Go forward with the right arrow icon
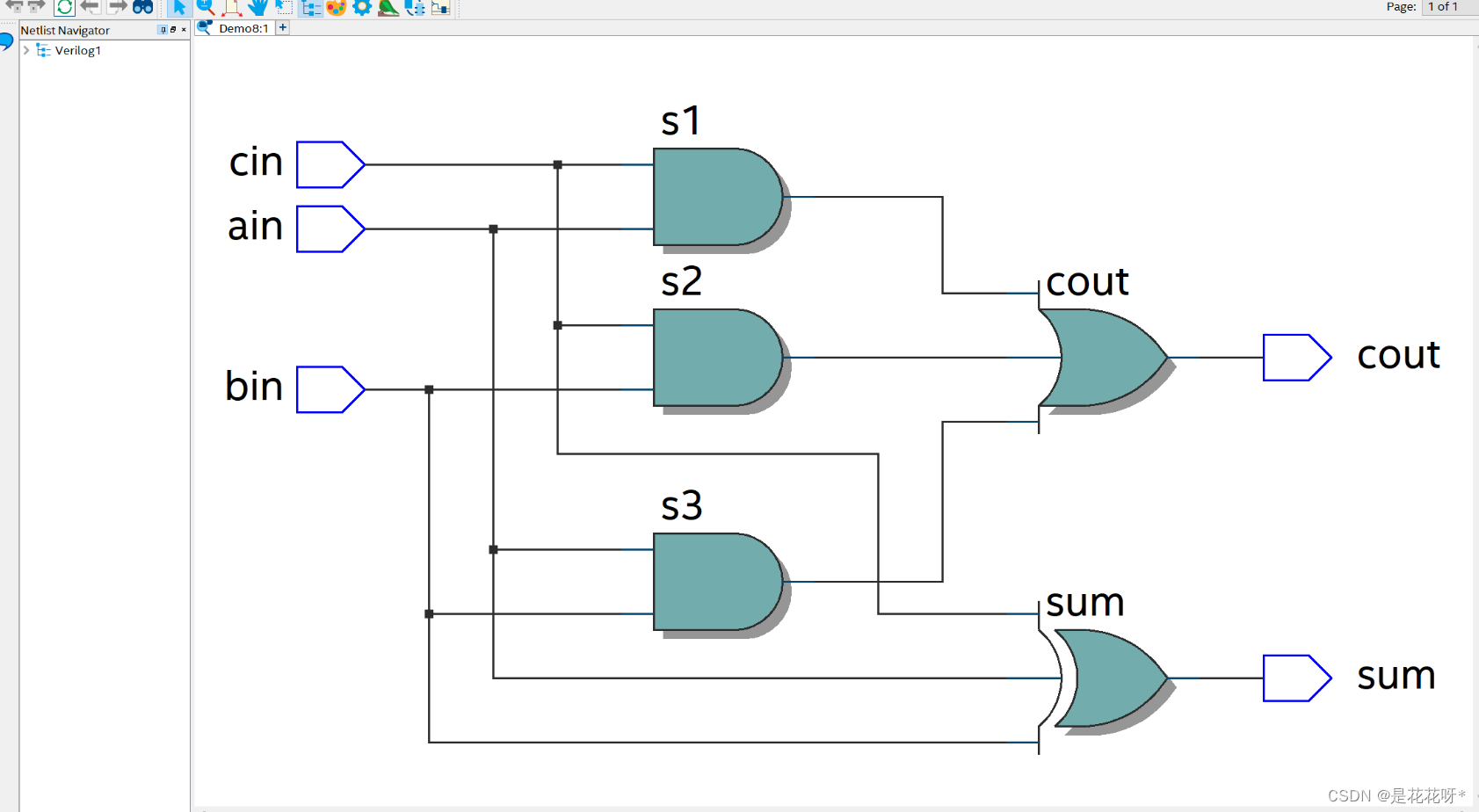Screen dimensions: 1479x812 (x=117, y=7)
